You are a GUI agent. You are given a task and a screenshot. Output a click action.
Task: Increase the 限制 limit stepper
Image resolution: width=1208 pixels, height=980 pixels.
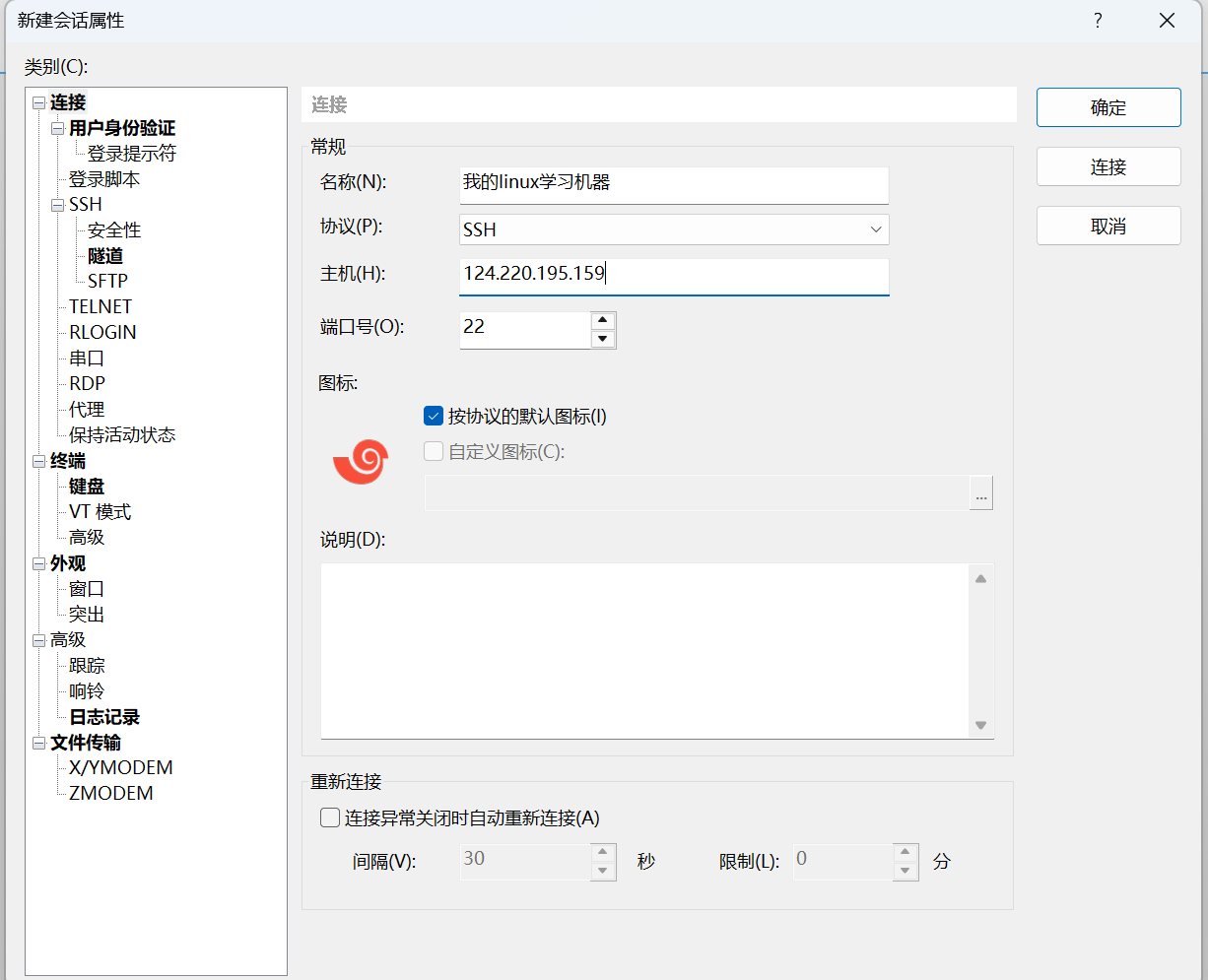[906, 853]
